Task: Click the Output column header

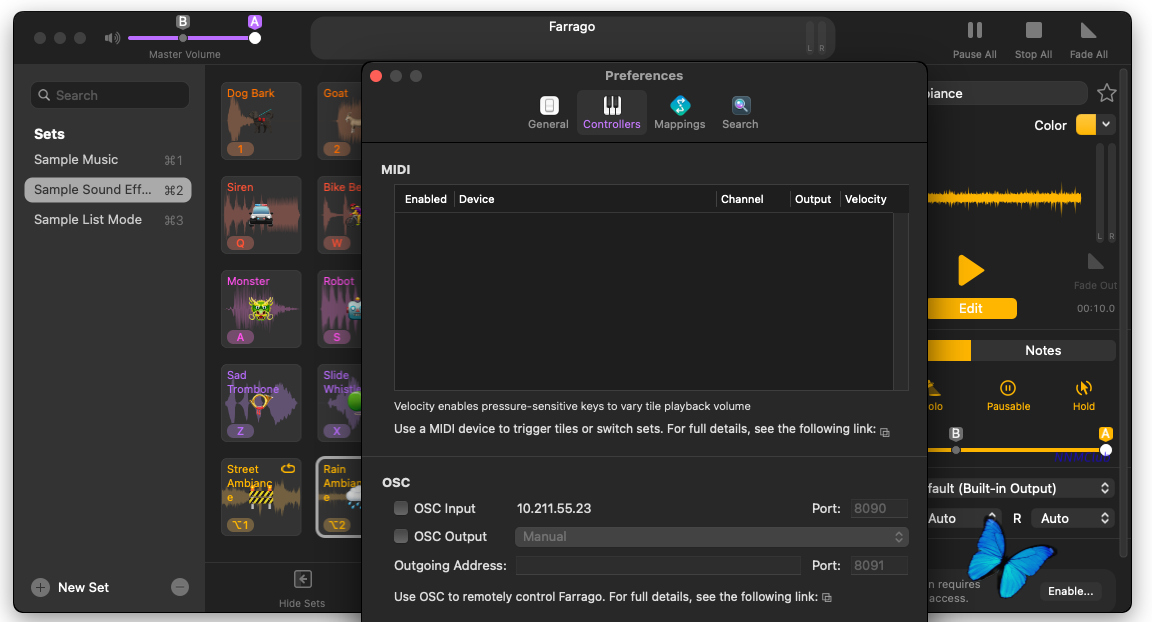Action: pyautogui.click(x=813, y=199)
